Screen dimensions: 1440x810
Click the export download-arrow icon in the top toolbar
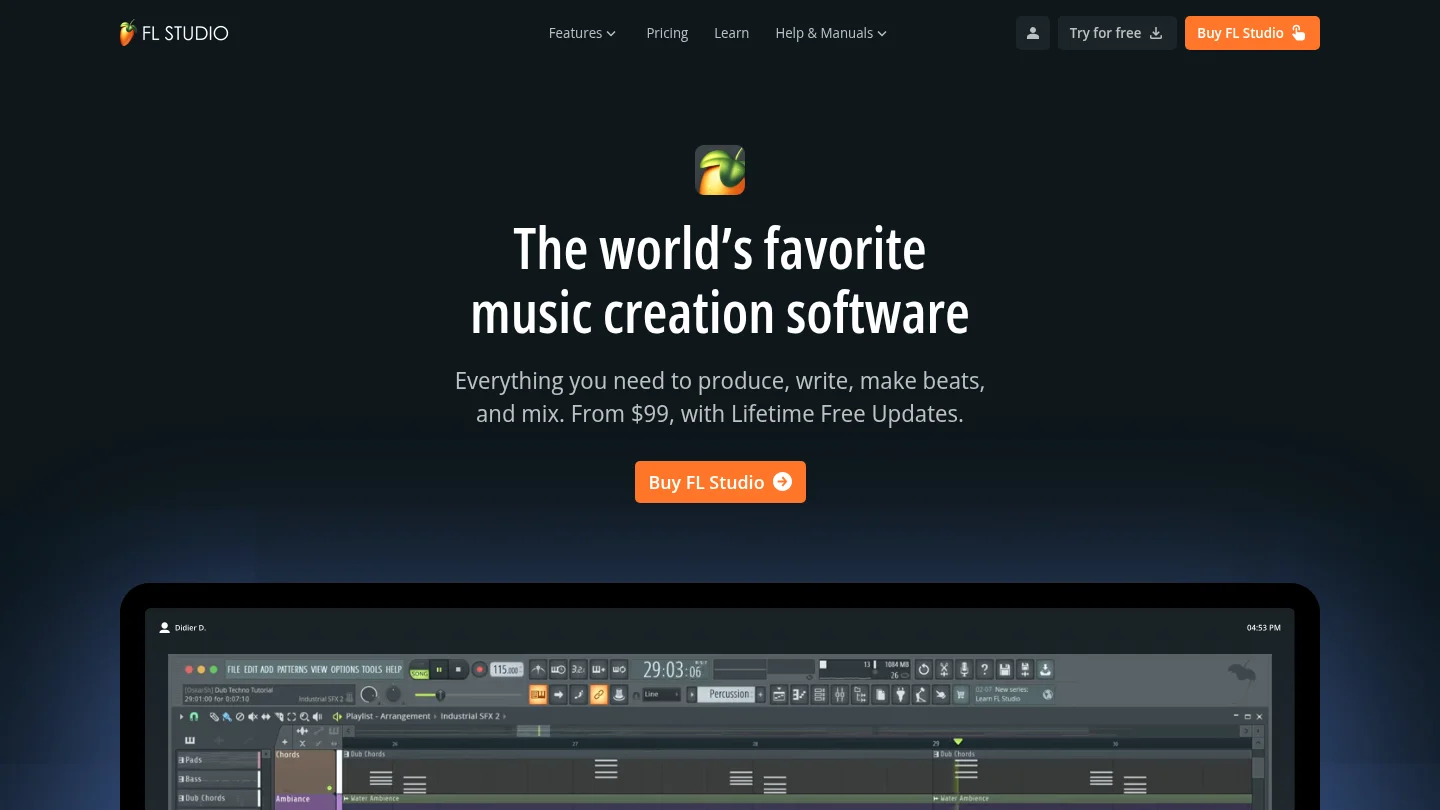click(x=1045, y=669)
